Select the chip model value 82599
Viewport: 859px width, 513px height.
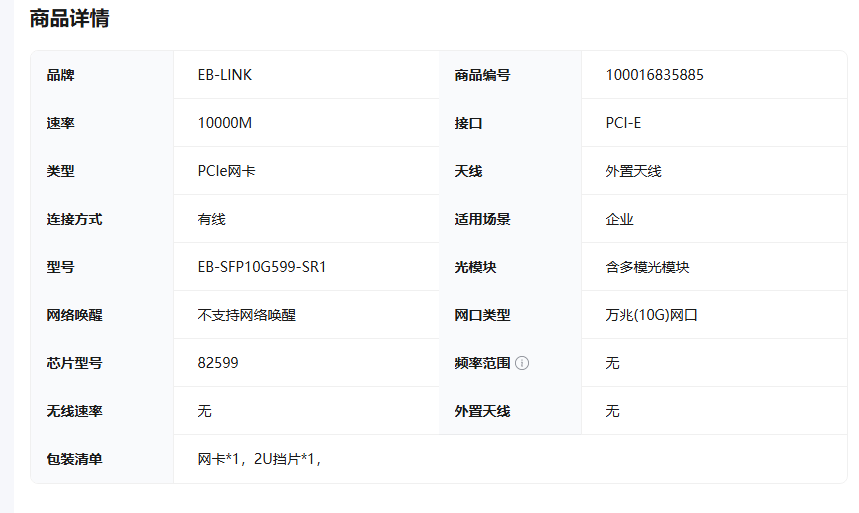pos(218,363)
